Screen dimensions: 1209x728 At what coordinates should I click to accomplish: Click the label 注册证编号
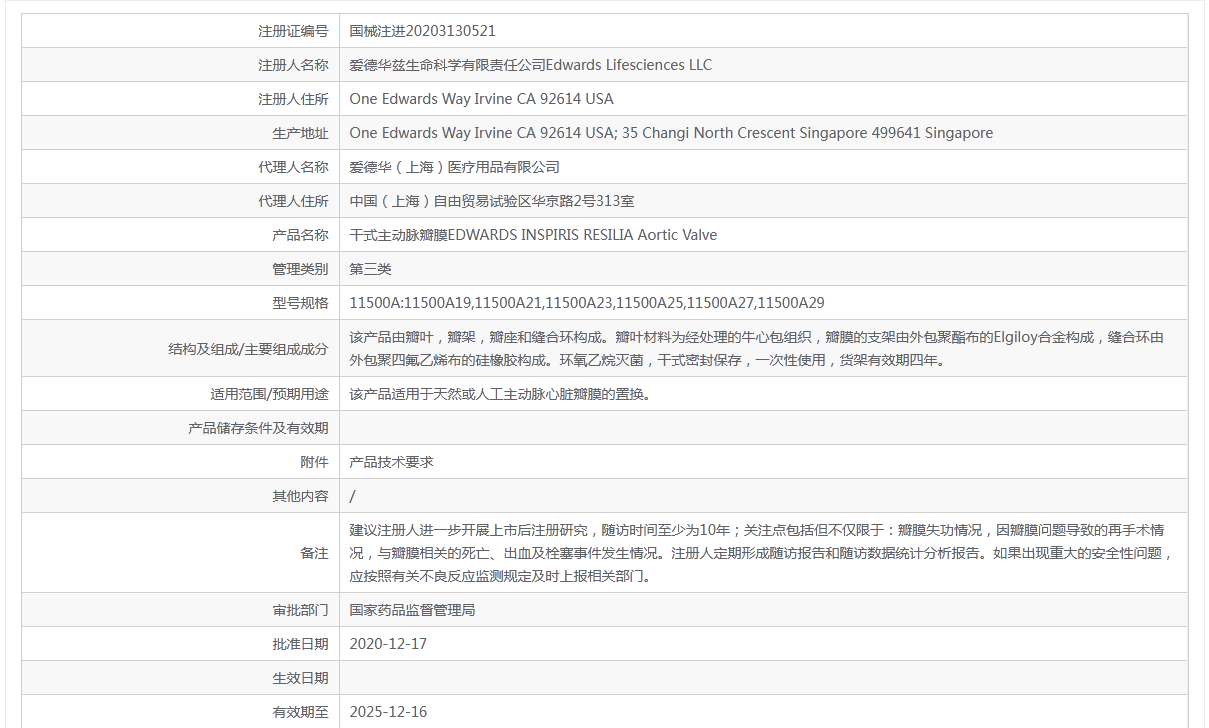293,31
